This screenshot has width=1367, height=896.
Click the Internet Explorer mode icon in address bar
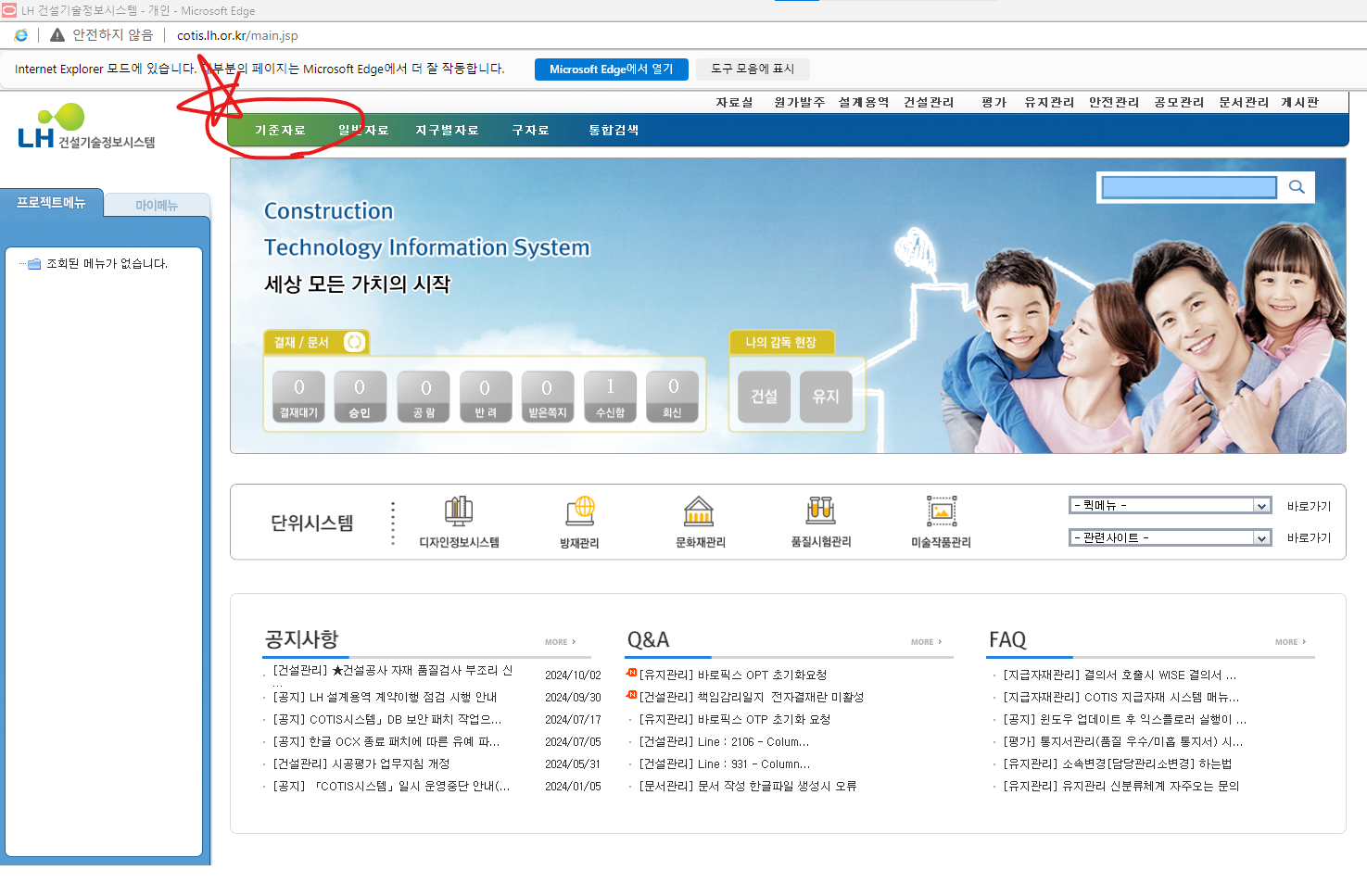tap(20, 34)
